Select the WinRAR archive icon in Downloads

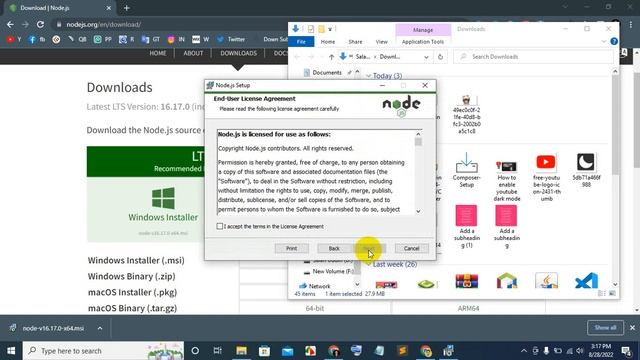click(467, 281)
